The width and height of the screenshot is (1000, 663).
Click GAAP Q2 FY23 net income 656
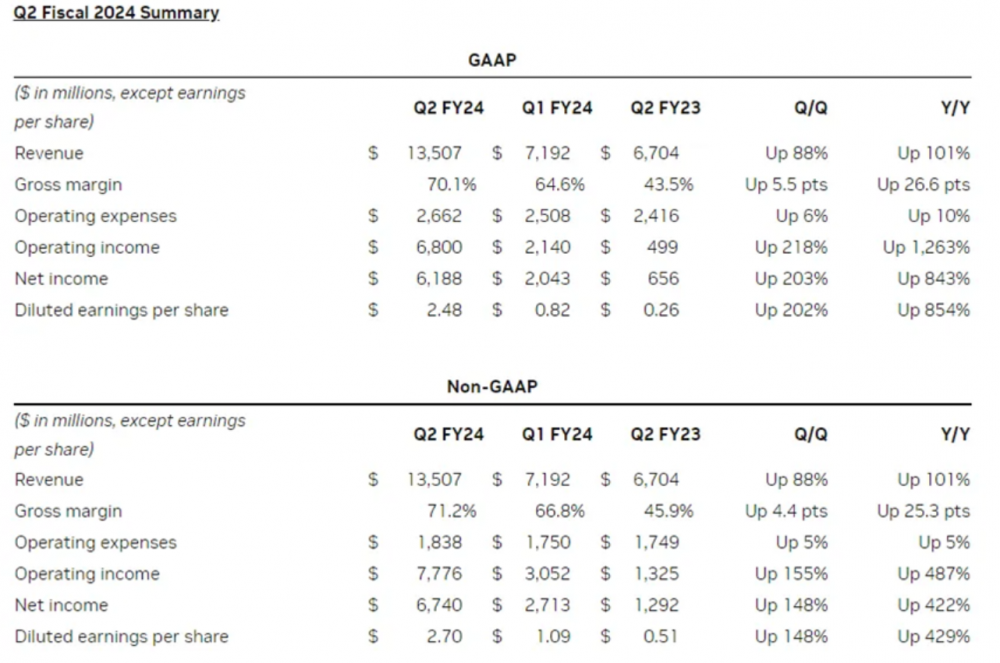coord(663,279)
